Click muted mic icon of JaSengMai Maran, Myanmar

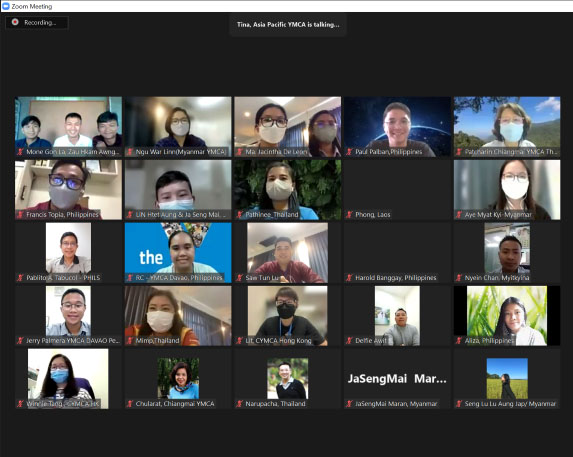[349, 404]
